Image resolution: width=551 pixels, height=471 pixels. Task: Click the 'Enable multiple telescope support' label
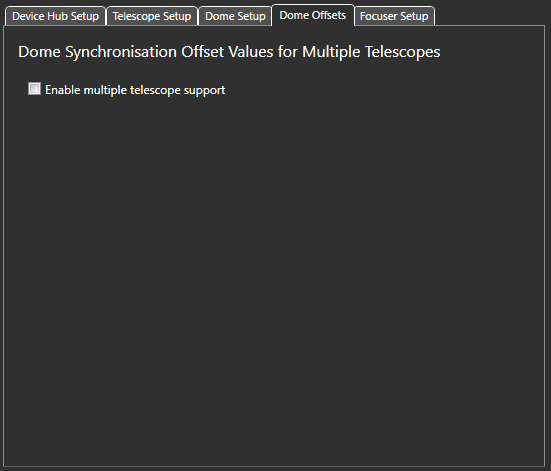tap(135, 90)
